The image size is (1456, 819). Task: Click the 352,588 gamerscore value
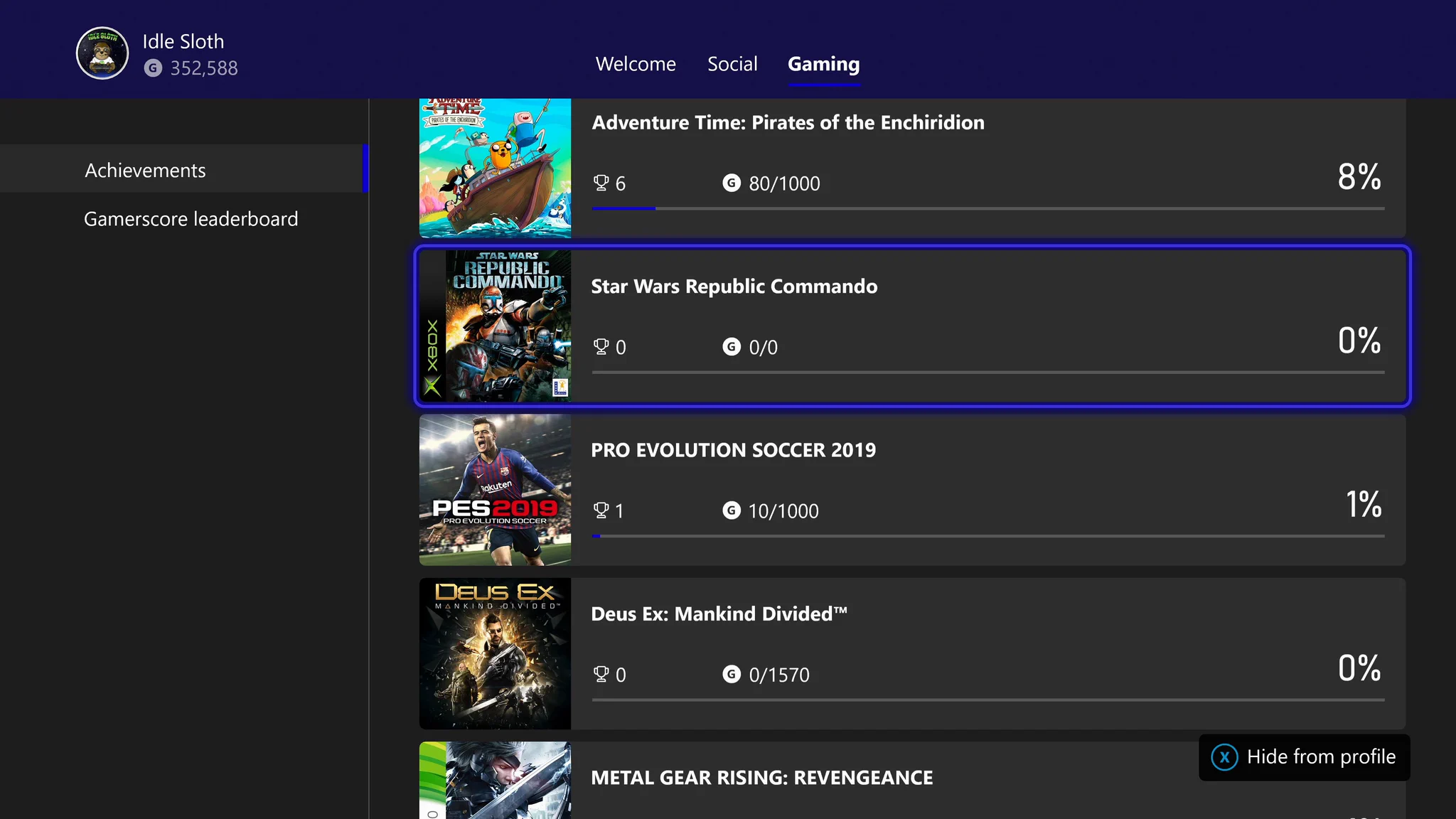(x=204, y=68)
